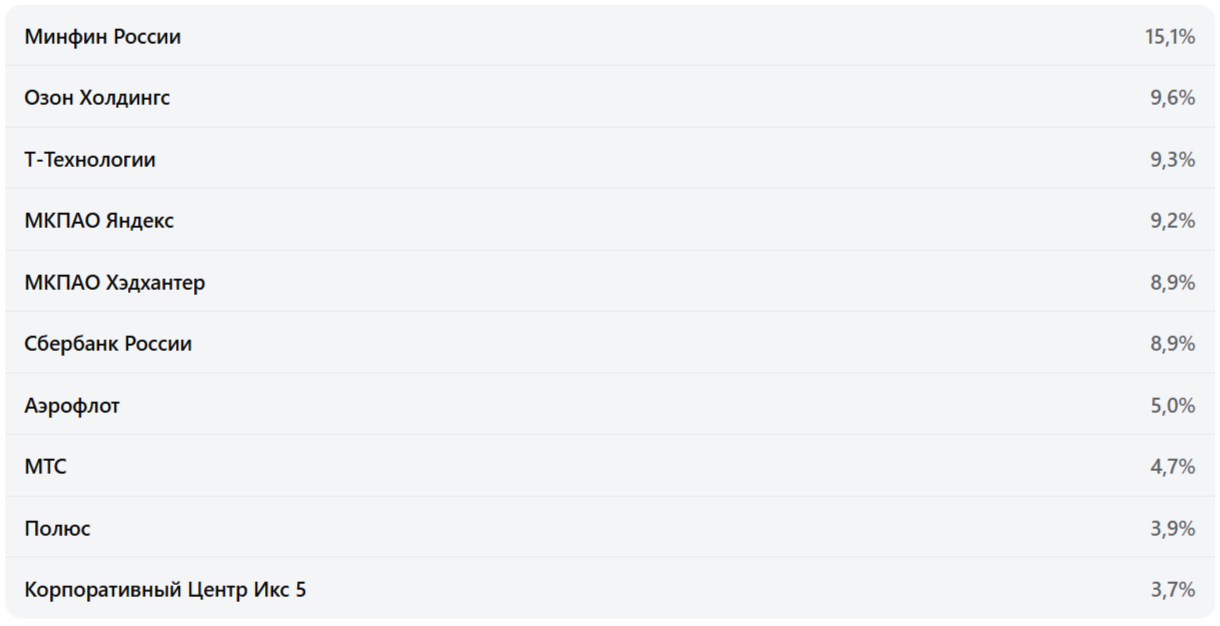Select the МКПАО Яндекс row label
1220x626 pixels.
point(99,221)
